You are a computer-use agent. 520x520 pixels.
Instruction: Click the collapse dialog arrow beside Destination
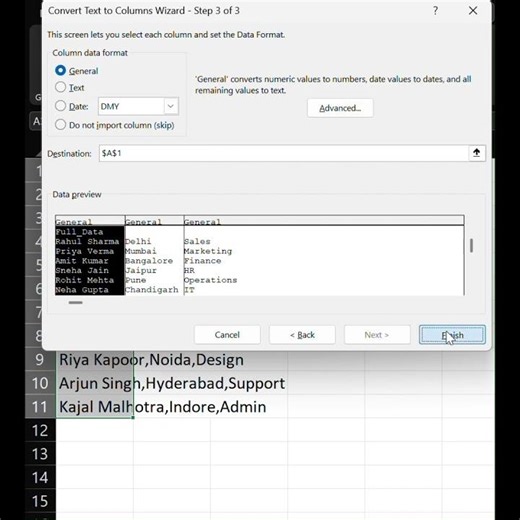pyautogui.click(x=477, y=153)
